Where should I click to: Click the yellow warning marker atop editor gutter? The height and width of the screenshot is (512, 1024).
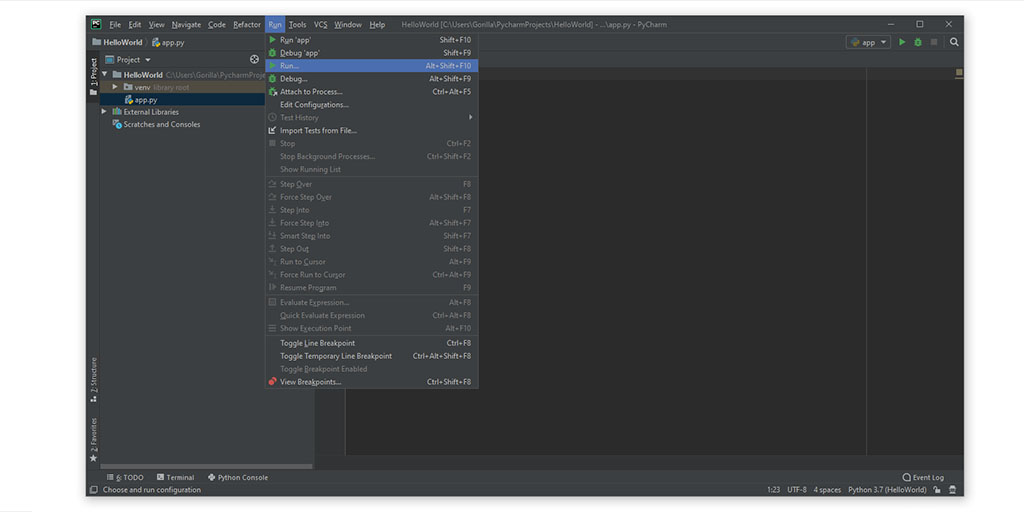[959, 72]
